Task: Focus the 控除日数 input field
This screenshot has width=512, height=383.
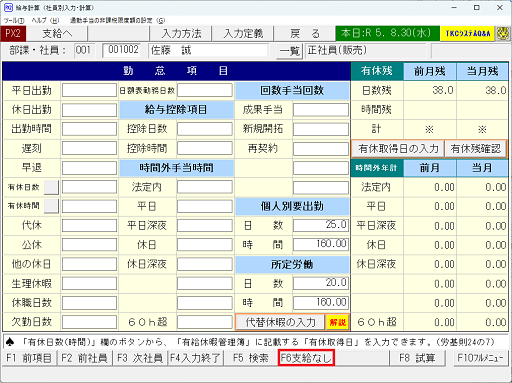Action: 205,129
